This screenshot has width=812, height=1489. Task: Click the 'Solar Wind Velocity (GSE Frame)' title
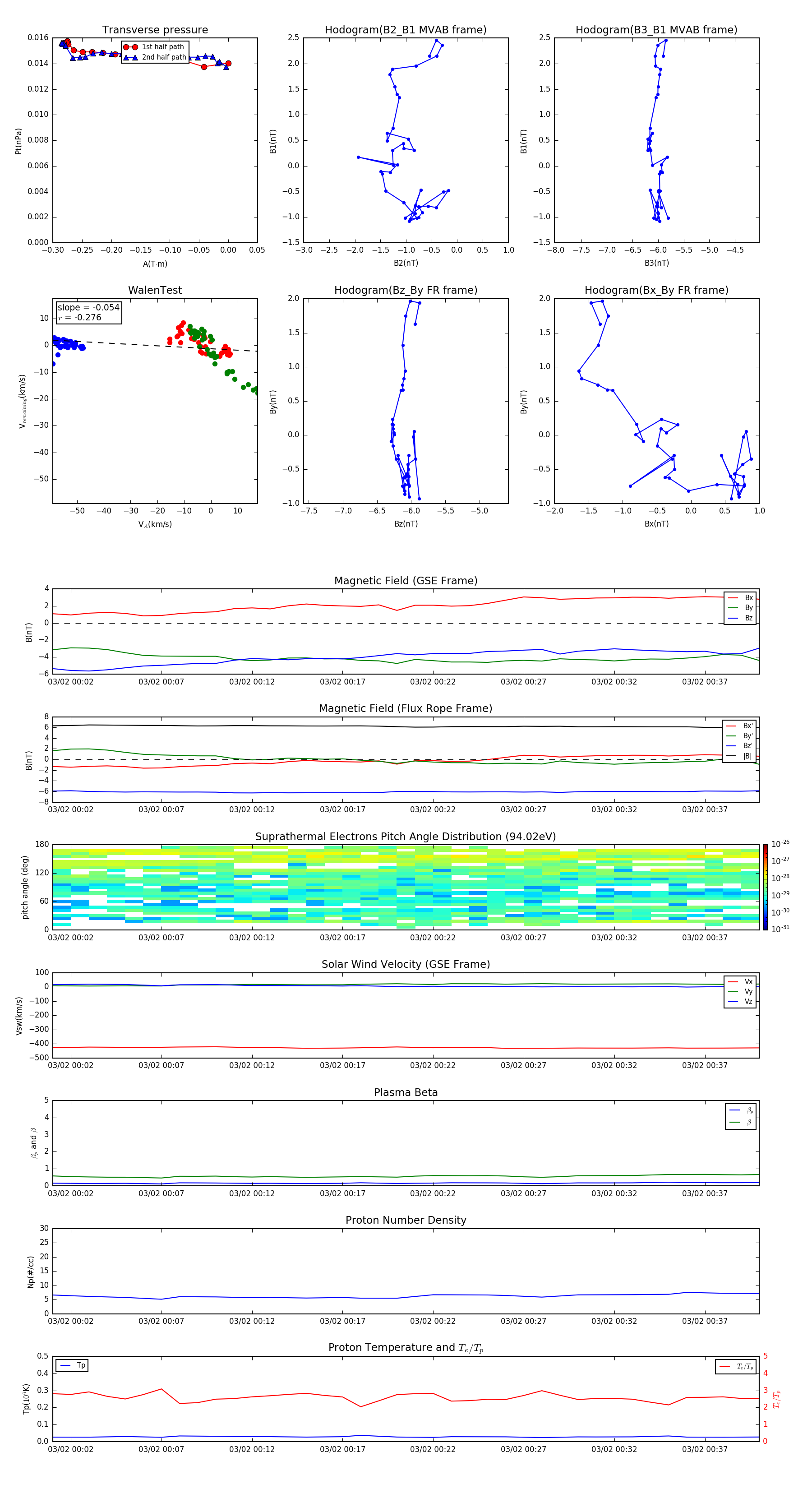point(406,964)
